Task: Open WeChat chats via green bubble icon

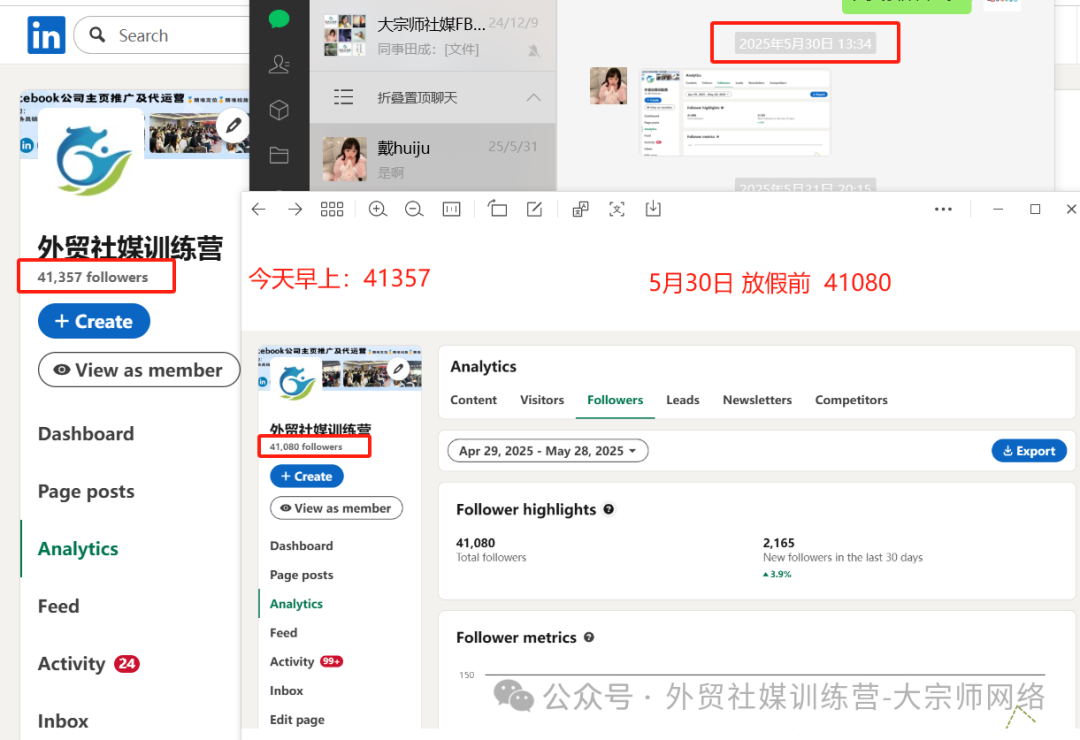Action: 279,19
